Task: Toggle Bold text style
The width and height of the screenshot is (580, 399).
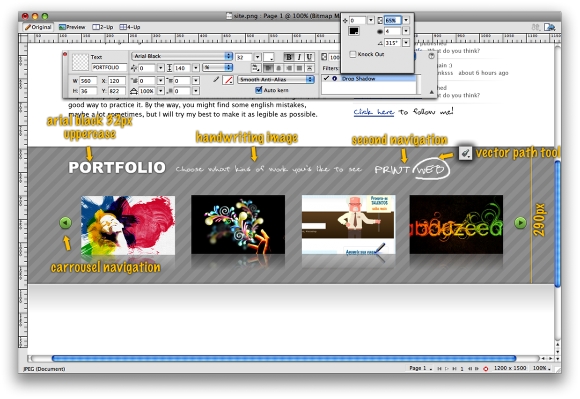Action: [x=289, y=57]
